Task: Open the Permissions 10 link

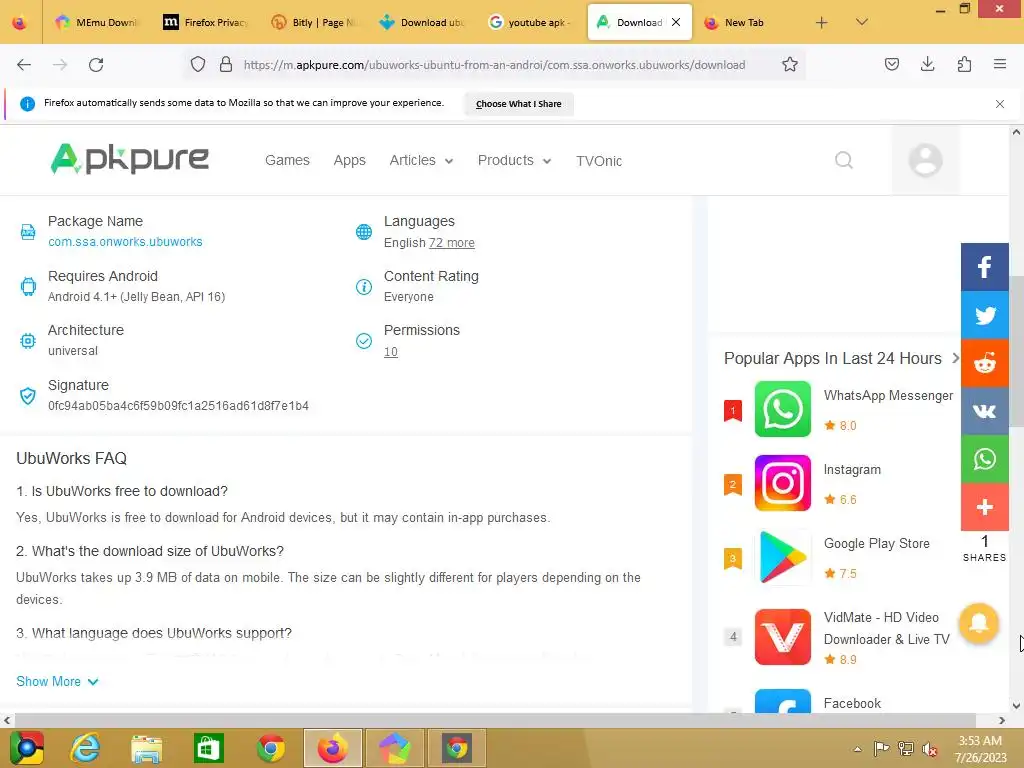Action: [x=391, y=352]
